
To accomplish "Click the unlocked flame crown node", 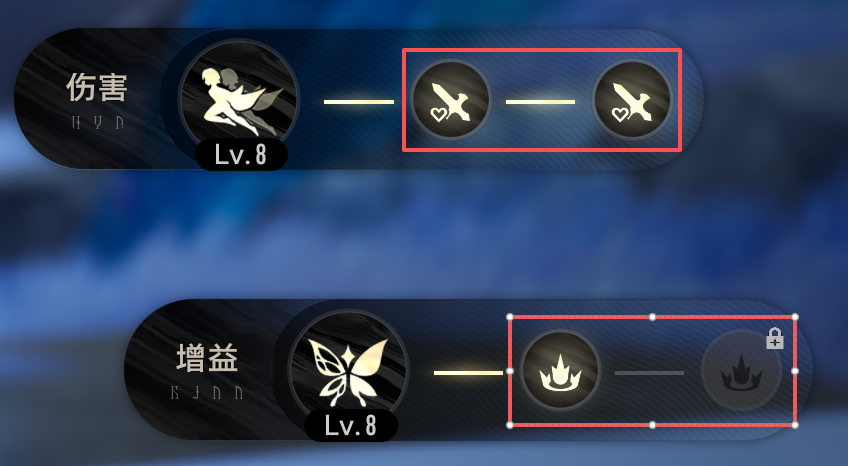I will point(560,370).
